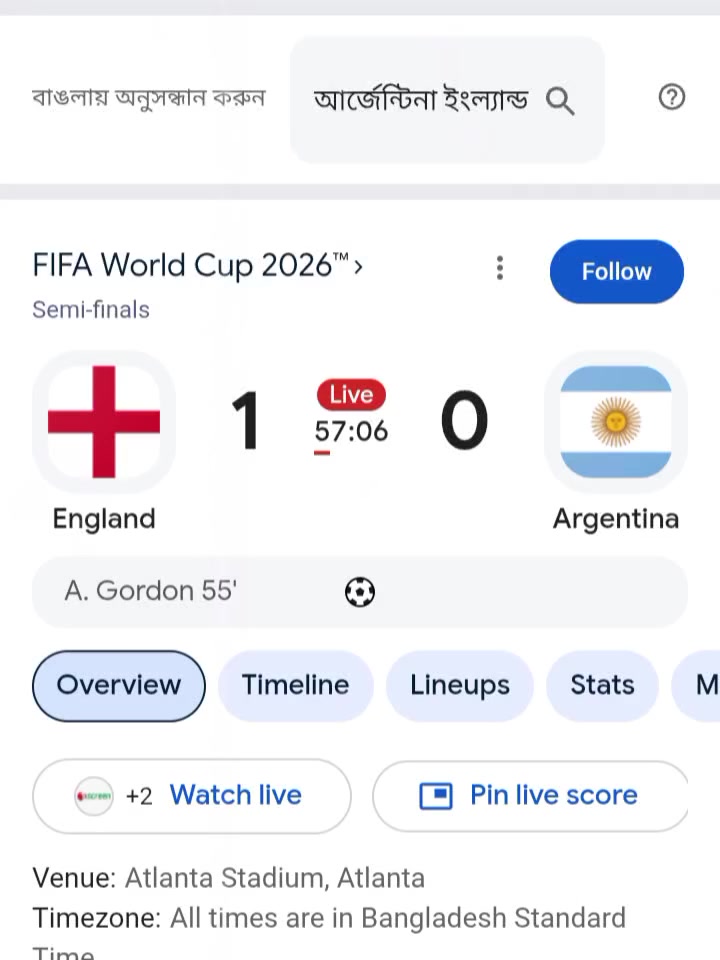Image resolution: width=720 pixels, height=960 pixels.
Task: Show the Stats tab
Action: pyautogui.click(x=602, y=685)
